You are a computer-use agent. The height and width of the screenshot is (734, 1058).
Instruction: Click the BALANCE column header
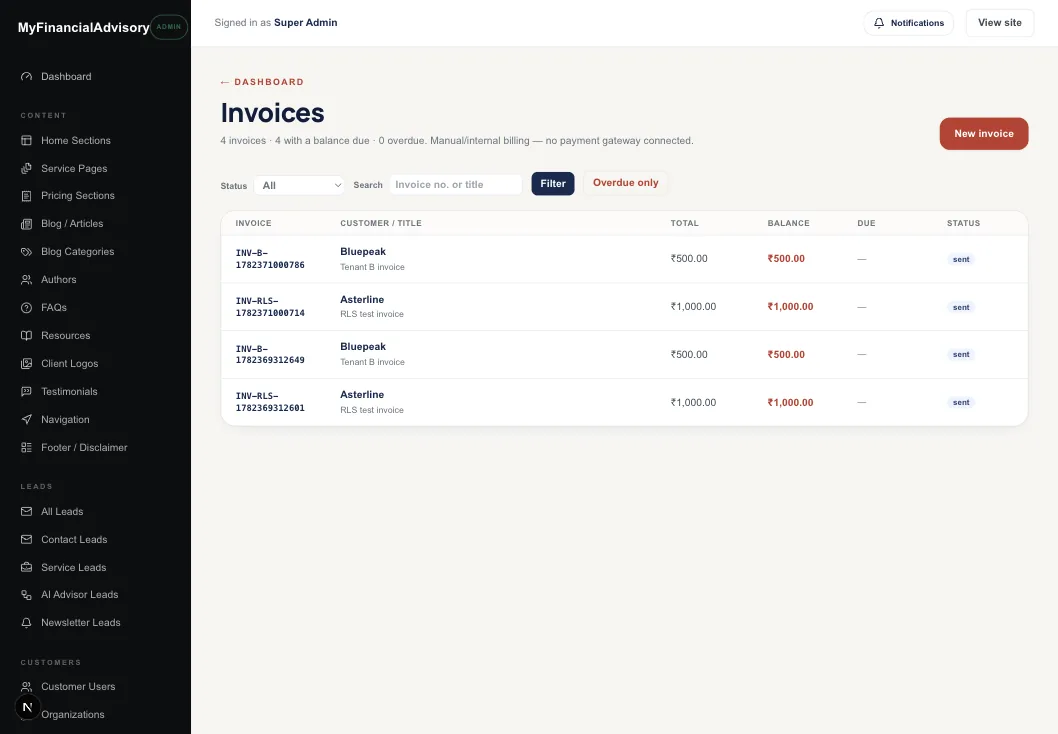[x=788, y=223]
